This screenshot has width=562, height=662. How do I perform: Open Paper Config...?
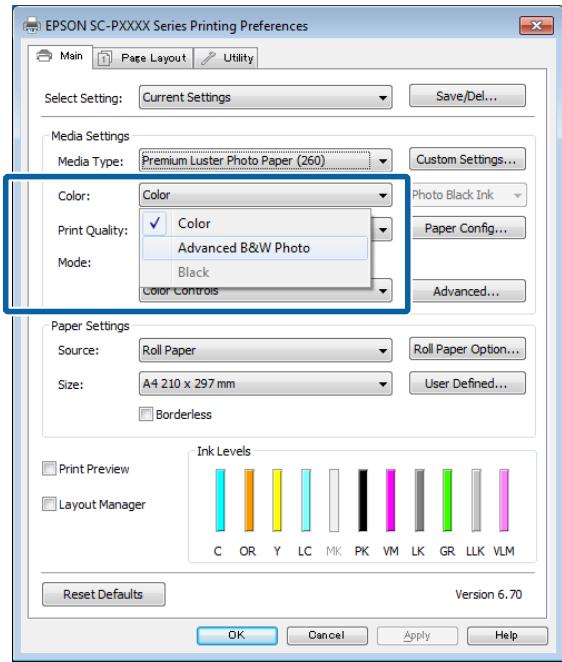tap(467, 228)
